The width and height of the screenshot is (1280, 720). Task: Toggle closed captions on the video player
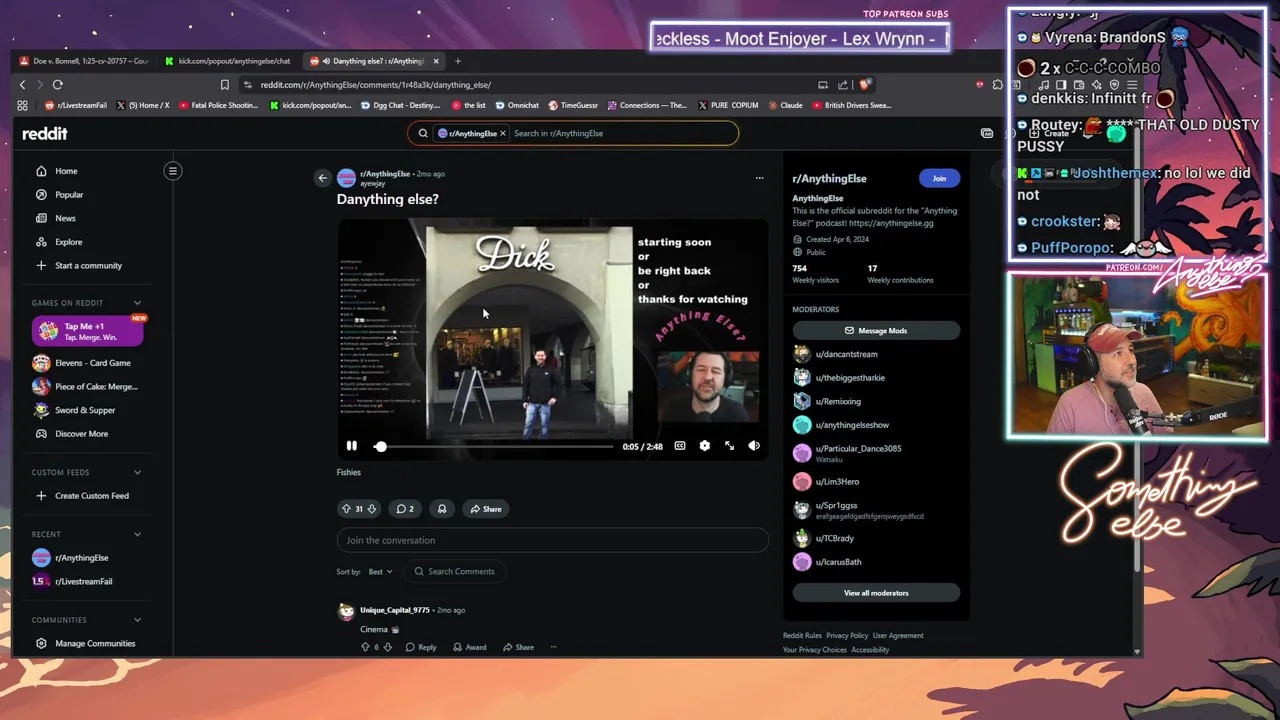tap(680, 446)
